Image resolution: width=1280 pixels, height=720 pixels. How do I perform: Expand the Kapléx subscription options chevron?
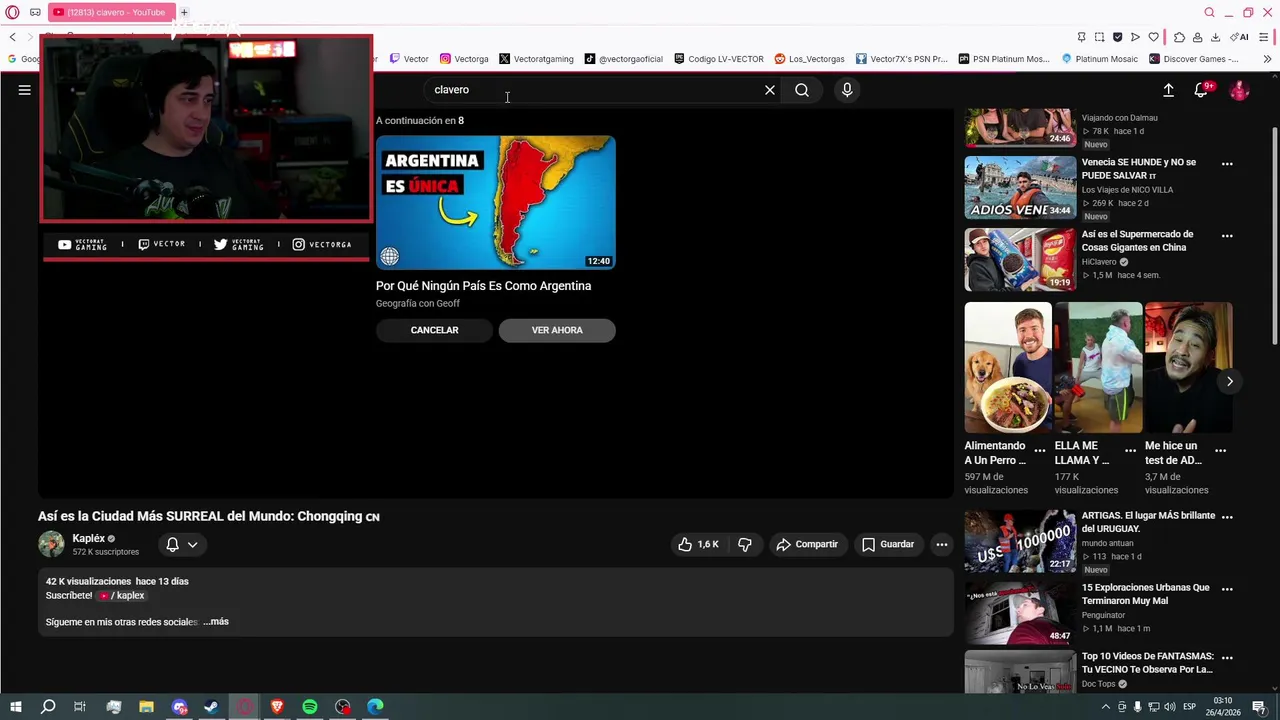coord(192,544)
